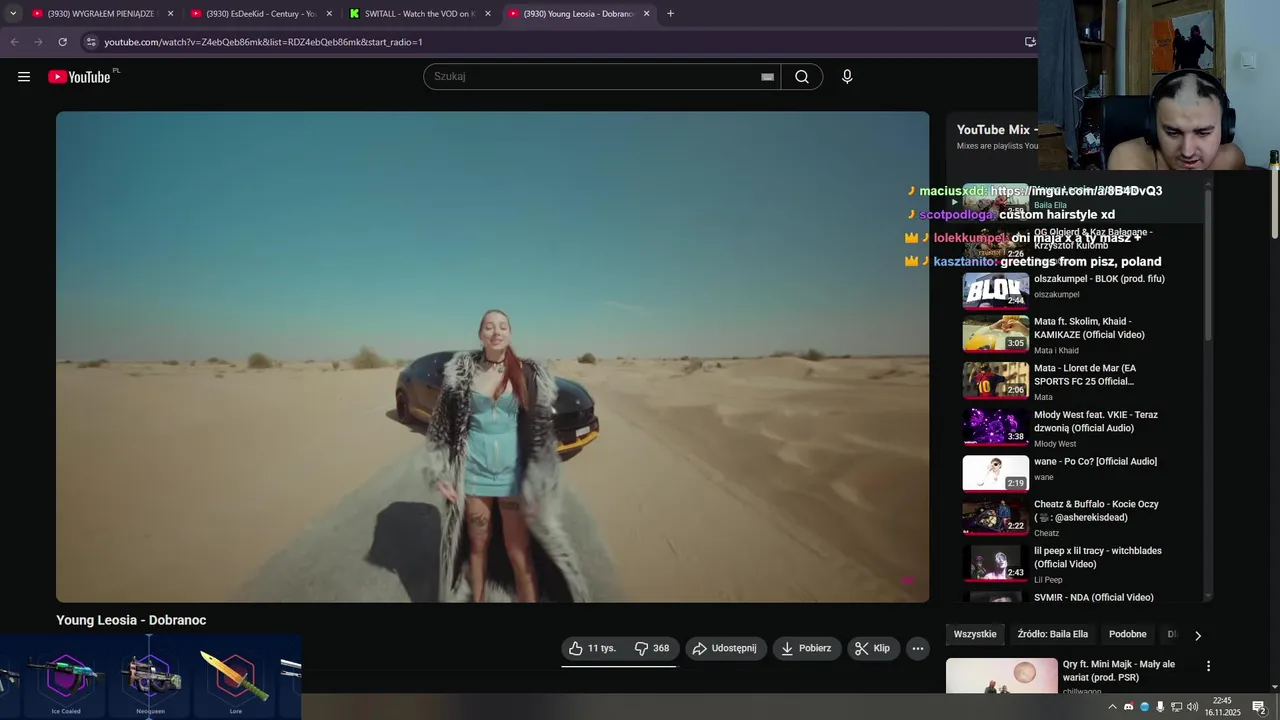Play Mata - Lloret de Mar from mix
Screen dimensions: 1280x720
click(x=1085, y=374)
